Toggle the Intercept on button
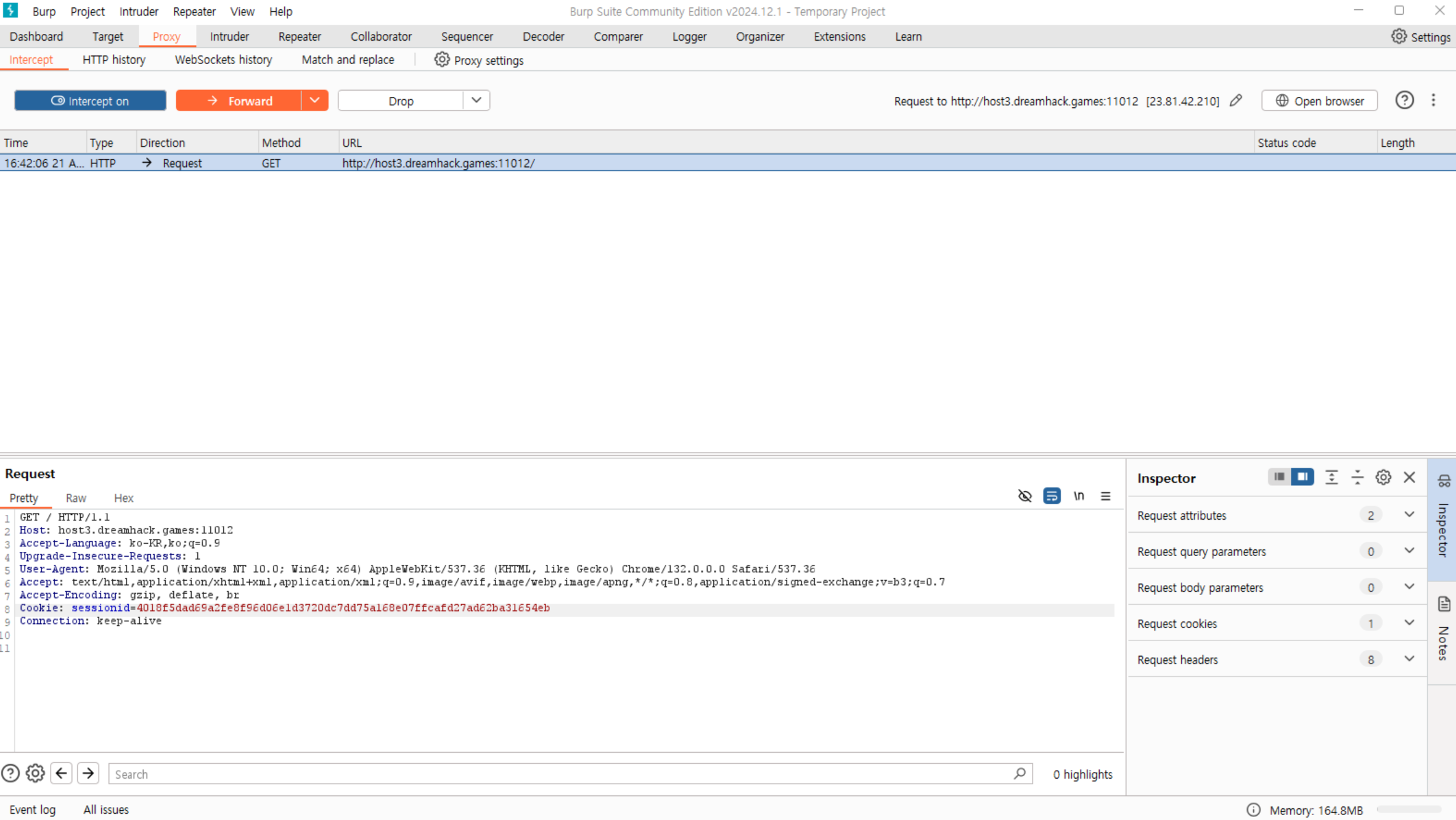Image resolution: width=1456 pixels, height=820 pixels. tap(90, 100)
